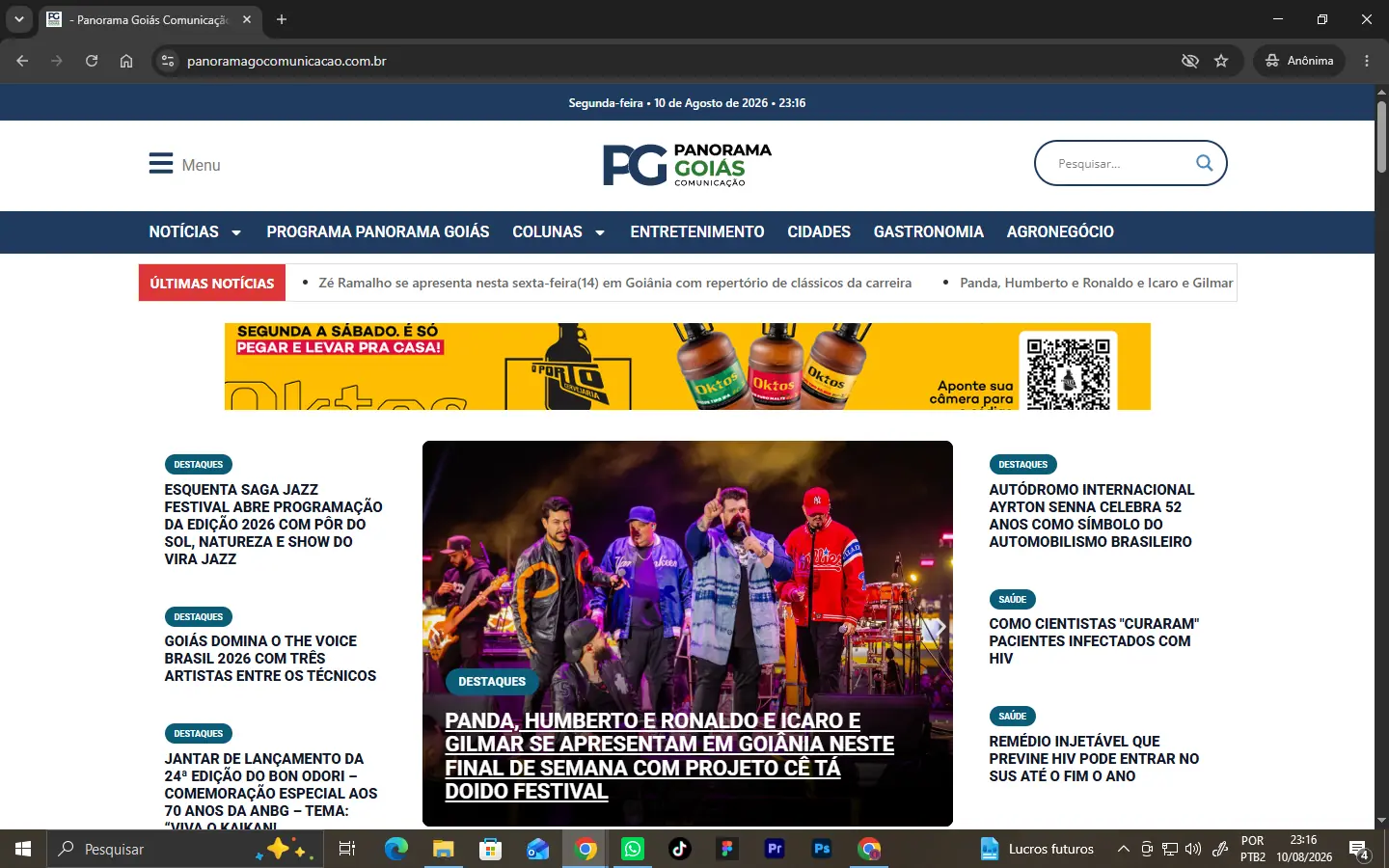
Task: Click the browser home icon
Action: click(x=126, y=61)
